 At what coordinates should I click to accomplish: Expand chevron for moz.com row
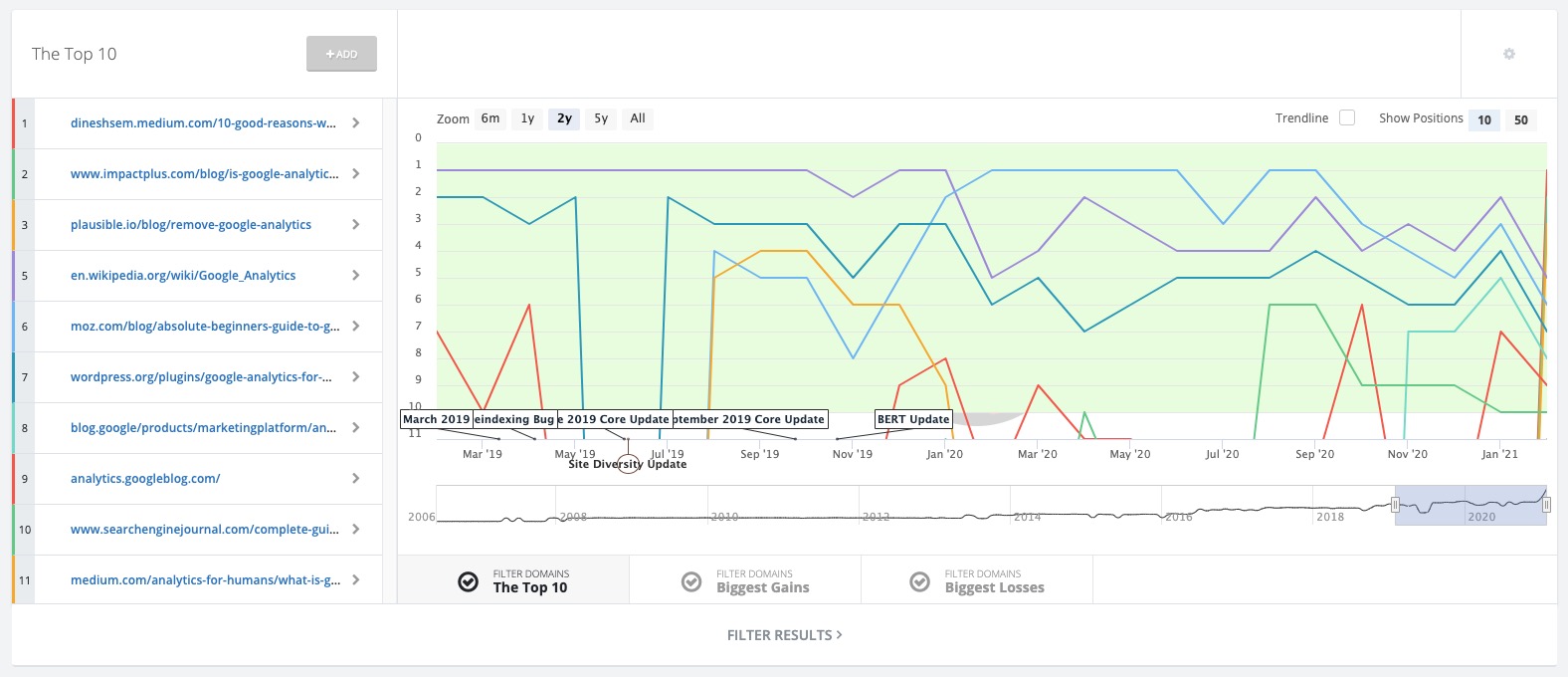click(x=356, y=327)
